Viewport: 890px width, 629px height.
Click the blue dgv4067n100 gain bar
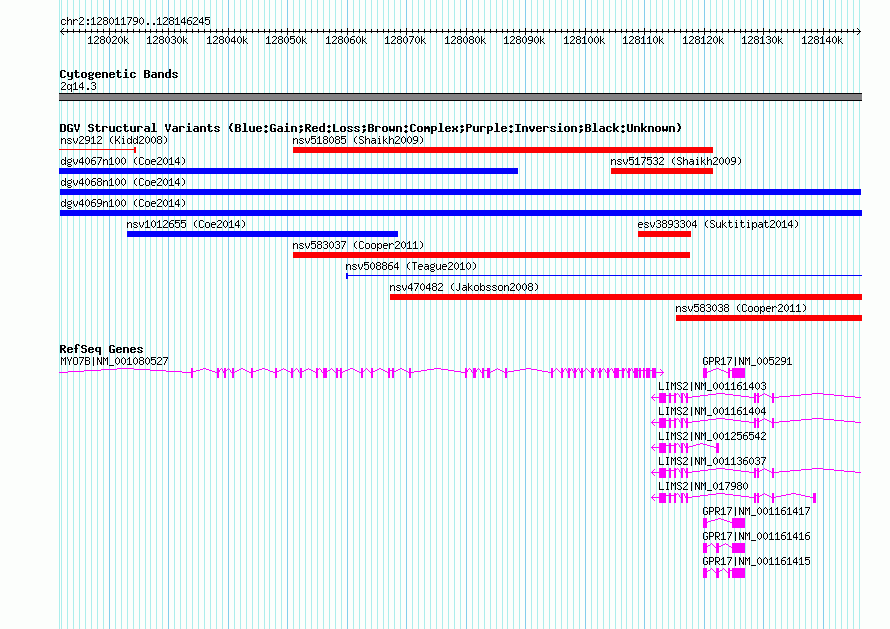(x=289, y=171)
